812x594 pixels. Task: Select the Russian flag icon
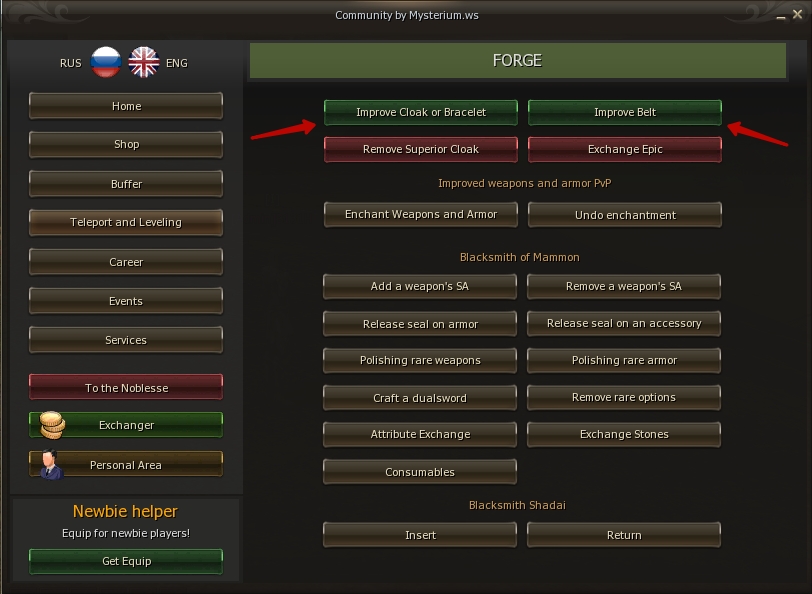(x=105, y=62)
